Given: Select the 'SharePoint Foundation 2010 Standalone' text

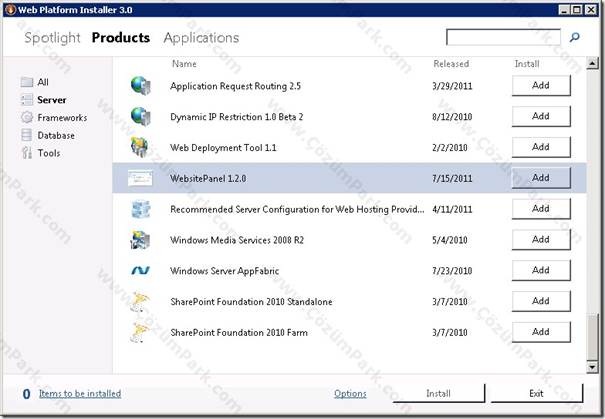Looking at the screenshot, I should pyautogui.click(x=251, y=302).
